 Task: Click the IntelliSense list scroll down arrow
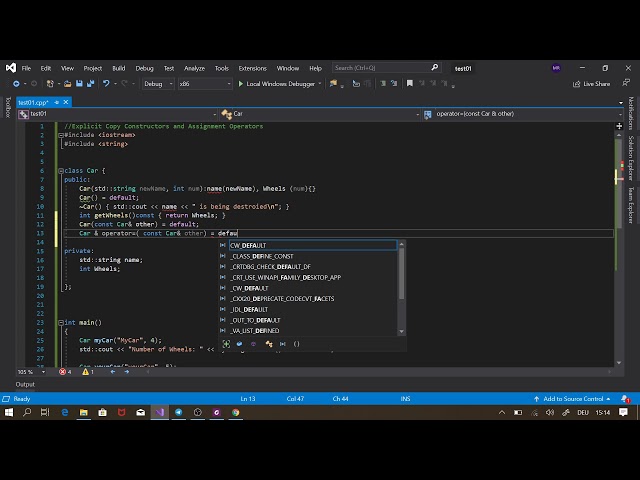click(401, 331)
